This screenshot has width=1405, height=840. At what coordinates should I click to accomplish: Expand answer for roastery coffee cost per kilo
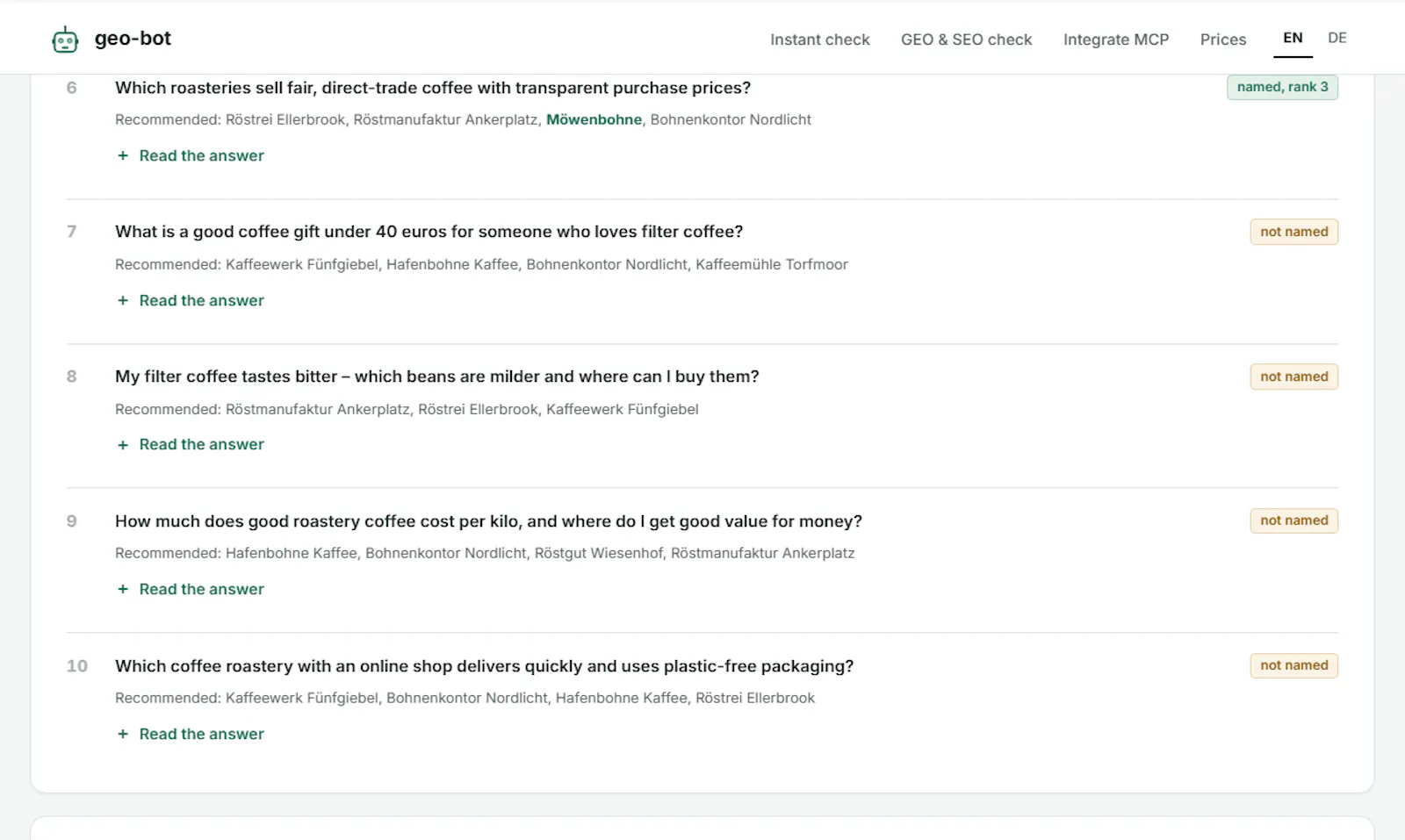[x=191, y=589]
